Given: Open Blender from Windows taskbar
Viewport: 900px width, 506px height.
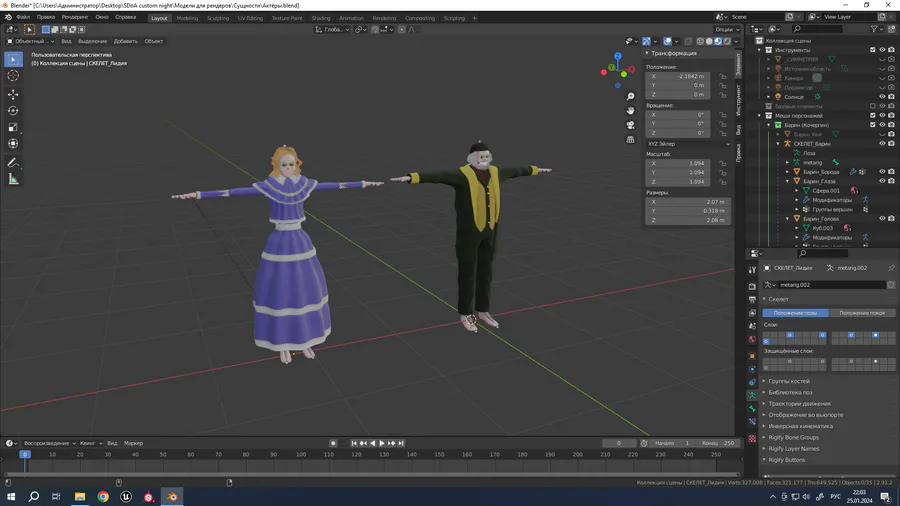Looking at the screenshot, I should pos(172,496).
